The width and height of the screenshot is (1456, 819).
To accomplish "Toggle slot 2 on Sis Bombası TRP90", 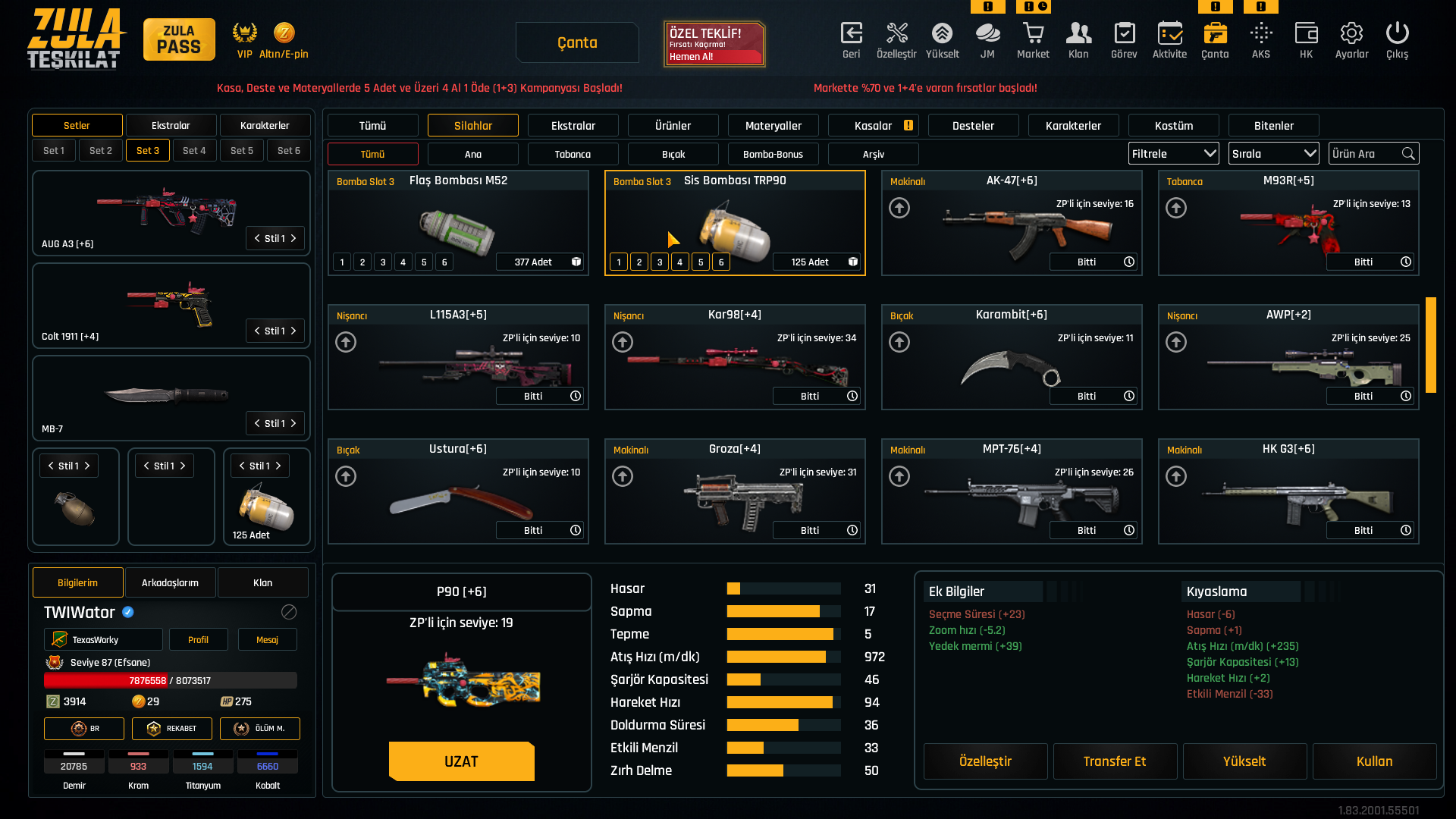I will pos(639,262).
